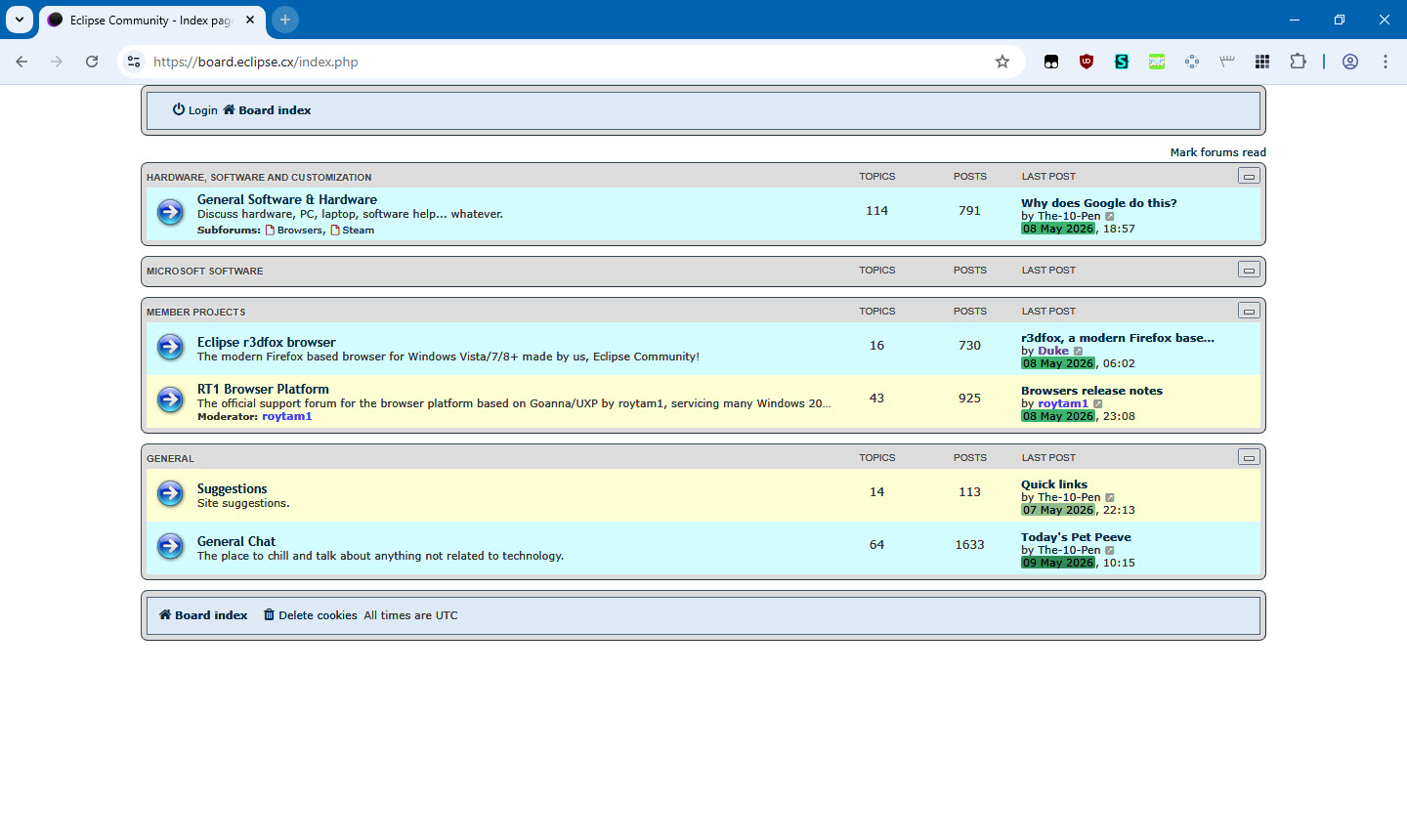The width and height of the screenshot is (1407, 840).
Task: Open the tab search dropdown arrow
Action: pos(20,20)
